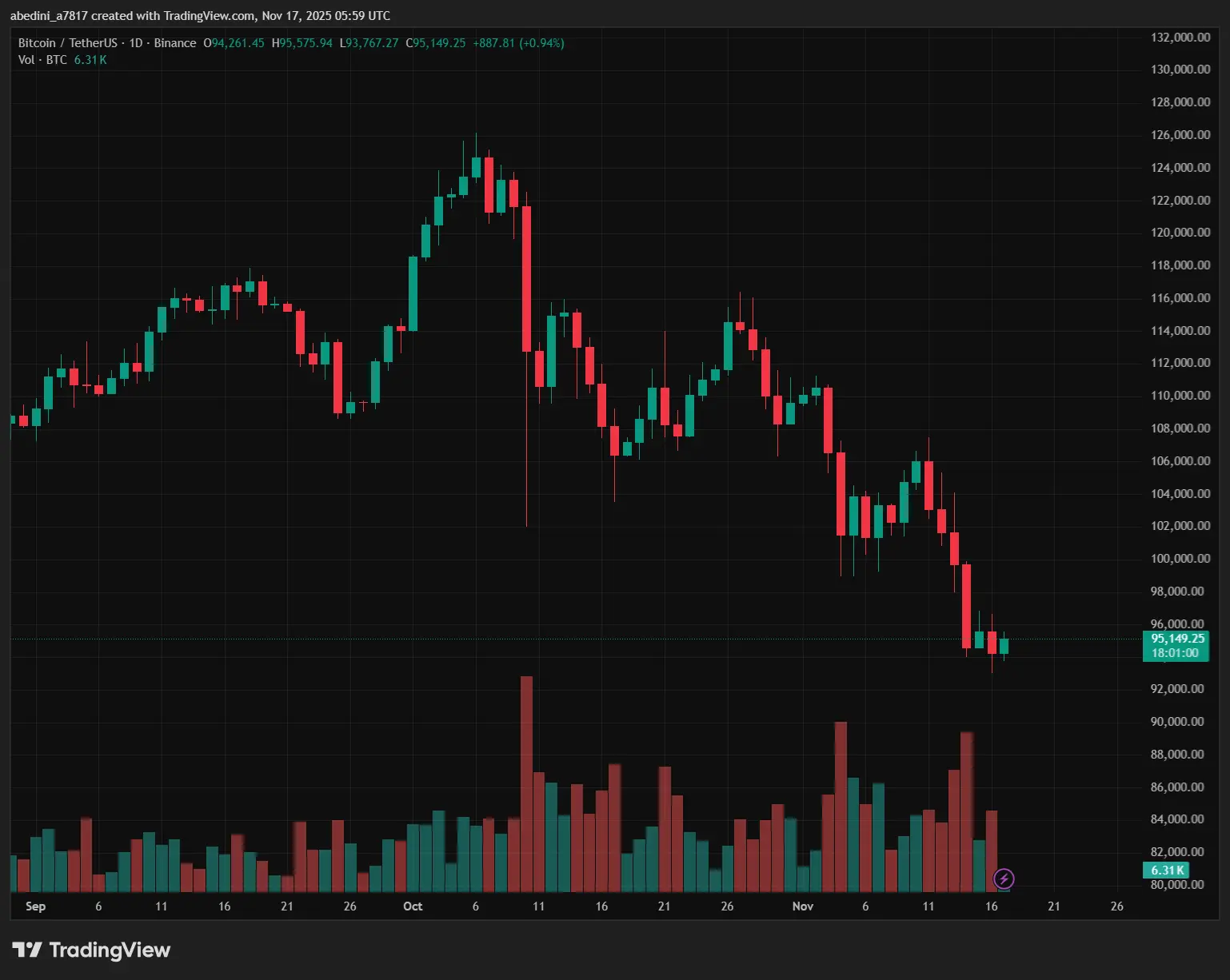Click the long red crash candle after the October peak
Viewport: 1230px width, 980px height.
tap(526, 278)
